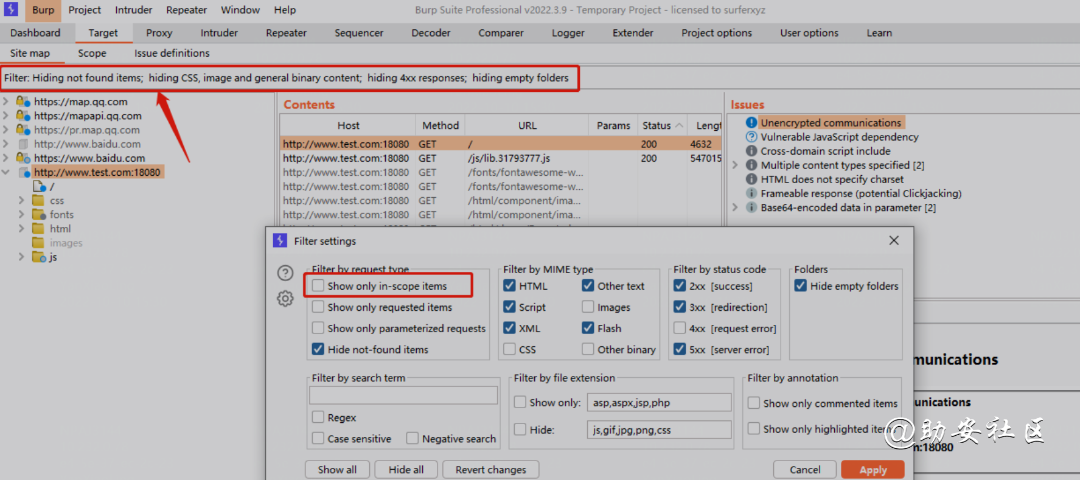Click the fonts folder icon

click(x=39, y=214)
